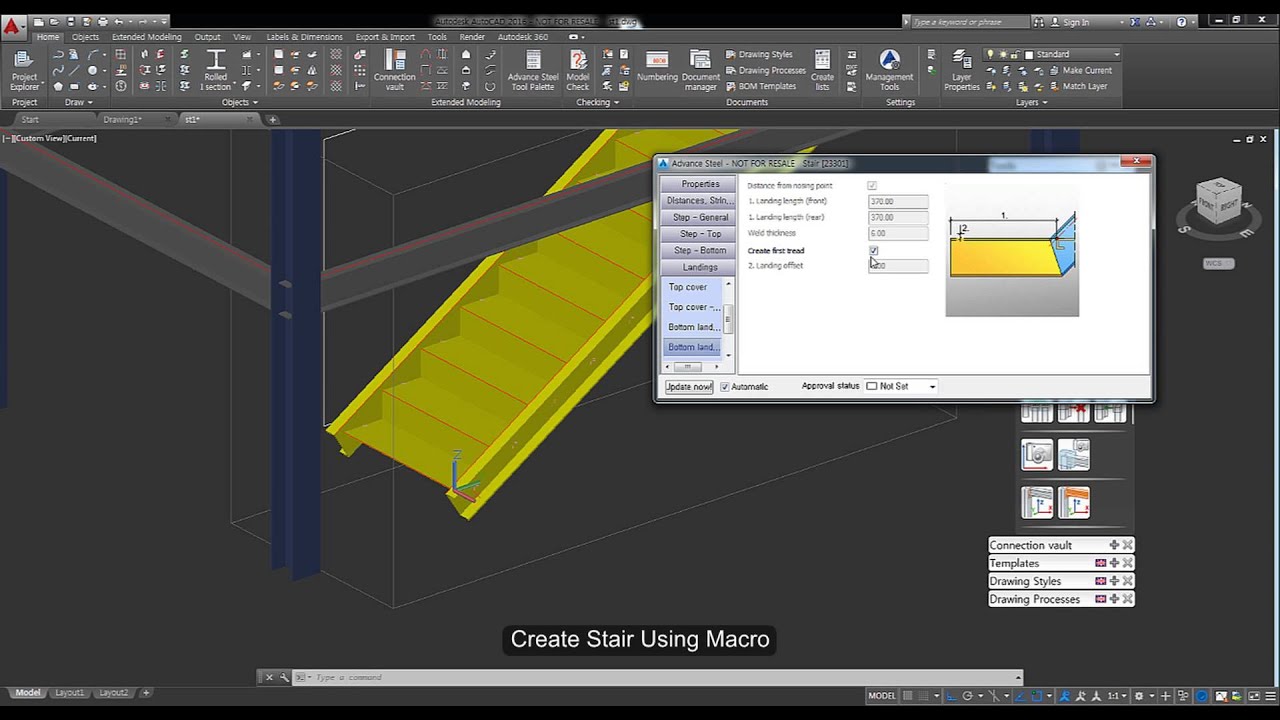
Task: Open Management Tools
Action: tap(889, 70)
